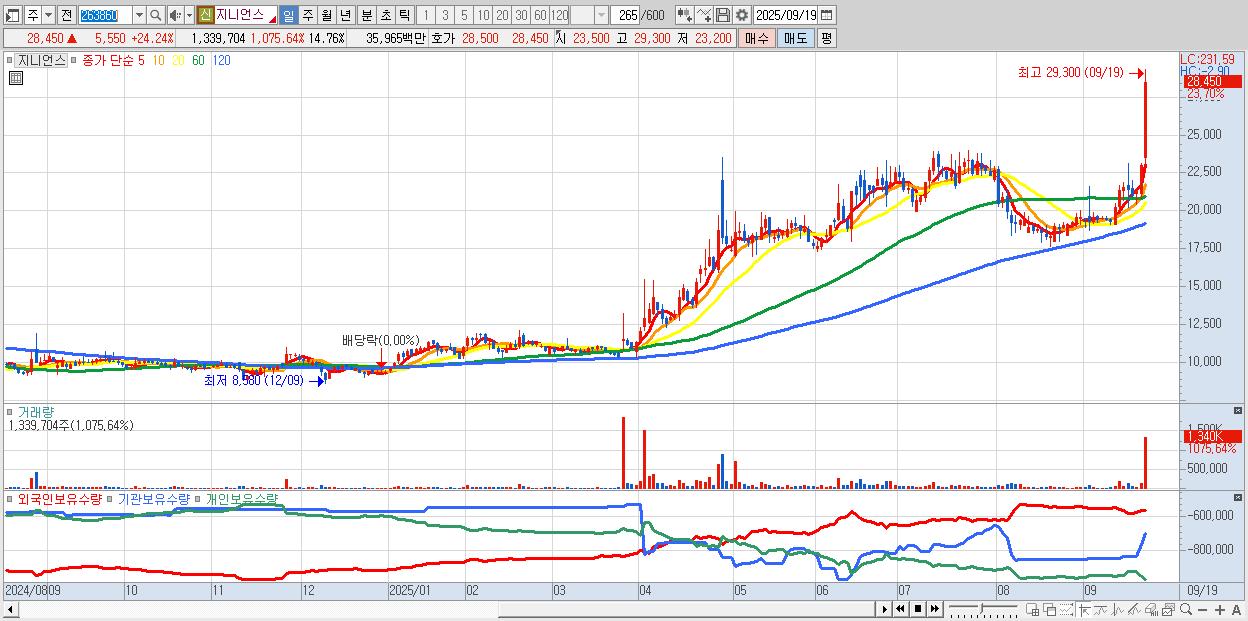Click the zoom magnifier icon at bottom right
The height and width of the screenshot is (621, 1248).
click(1186, 609)
